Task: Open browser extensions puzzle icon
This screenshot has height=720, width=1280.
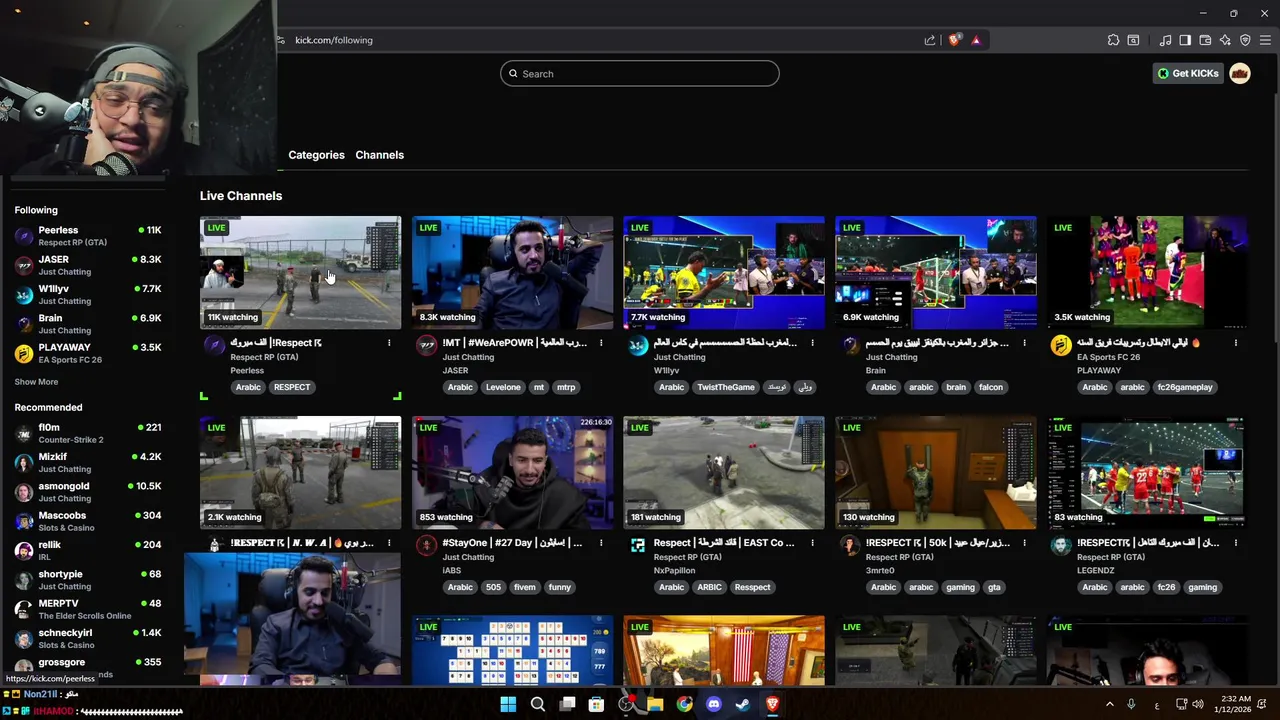Action: pyautogui.click(x=1113, y=40)
